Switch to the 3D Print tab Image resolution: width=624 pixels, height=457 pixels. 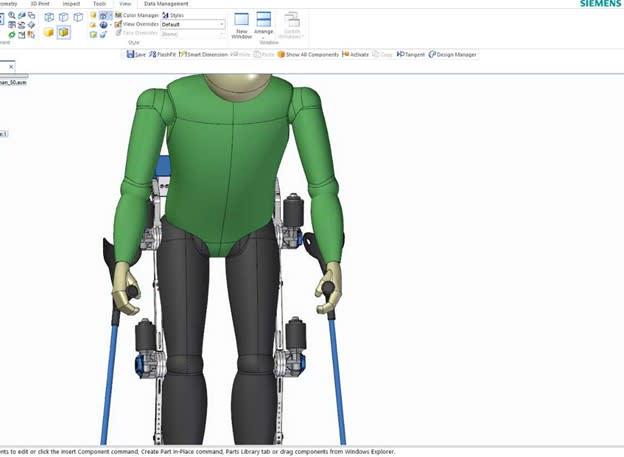40,4
